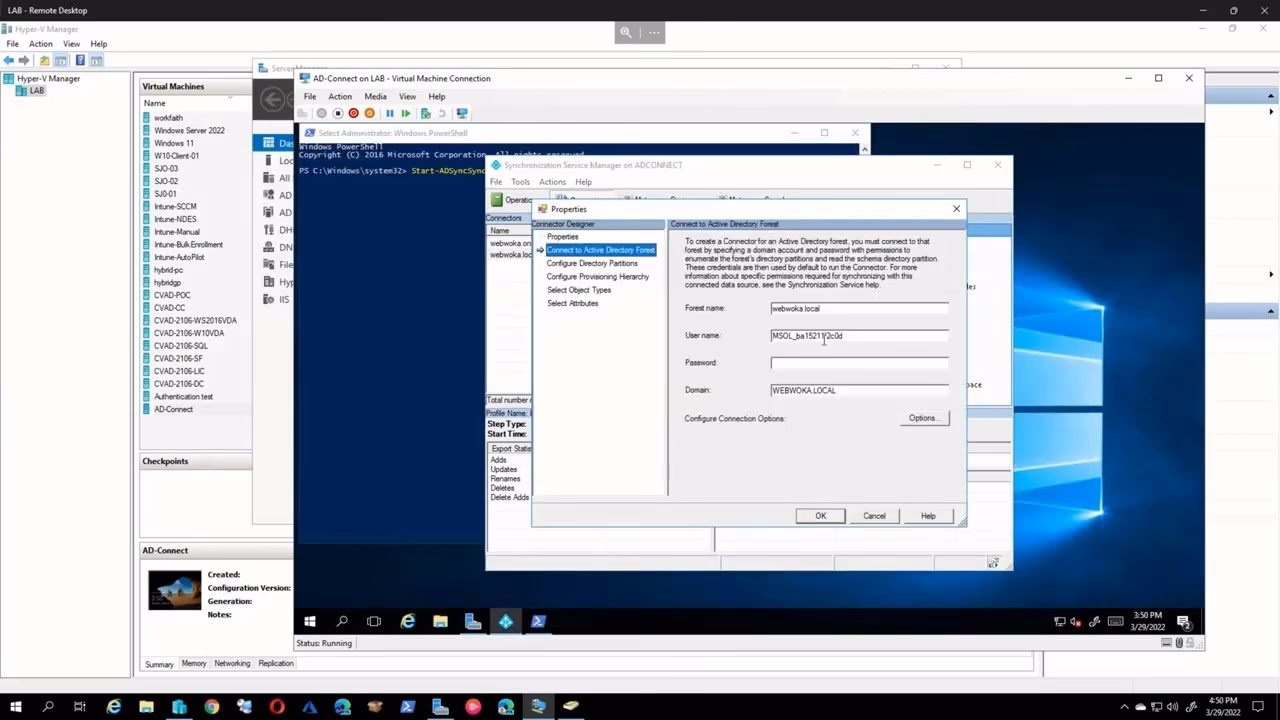This screenshot has height=720, width=1280.
Task: Select Properties in Connector Designer list
Action: pos(562,237)
